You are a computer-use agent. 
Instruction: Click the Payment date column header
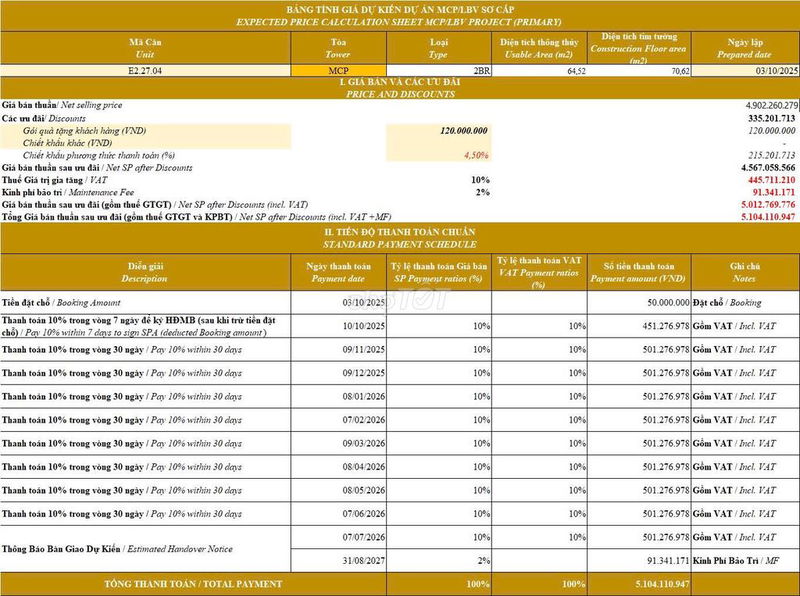coord(337,272)
